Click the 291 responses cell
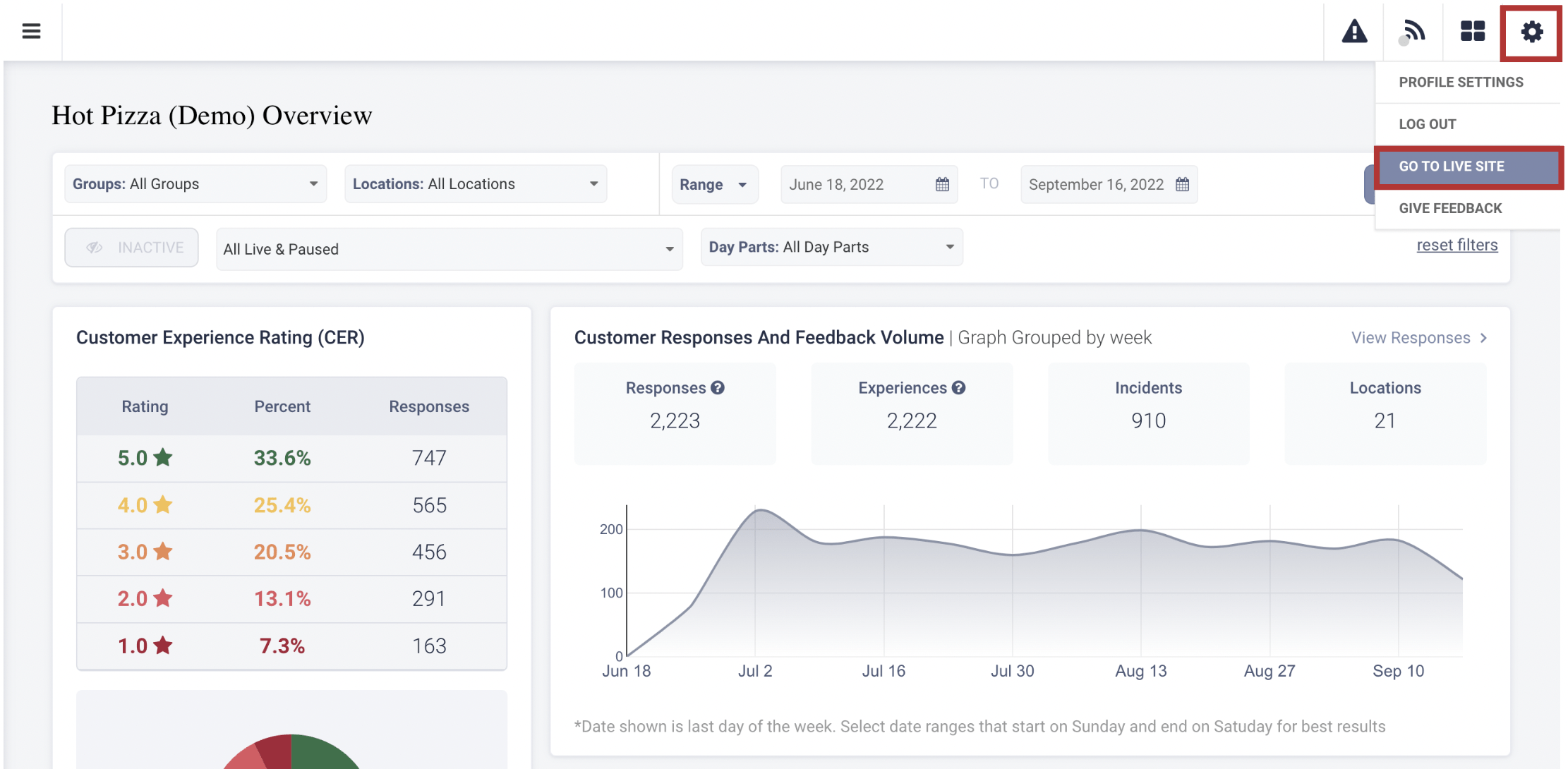 coord(429,599)
